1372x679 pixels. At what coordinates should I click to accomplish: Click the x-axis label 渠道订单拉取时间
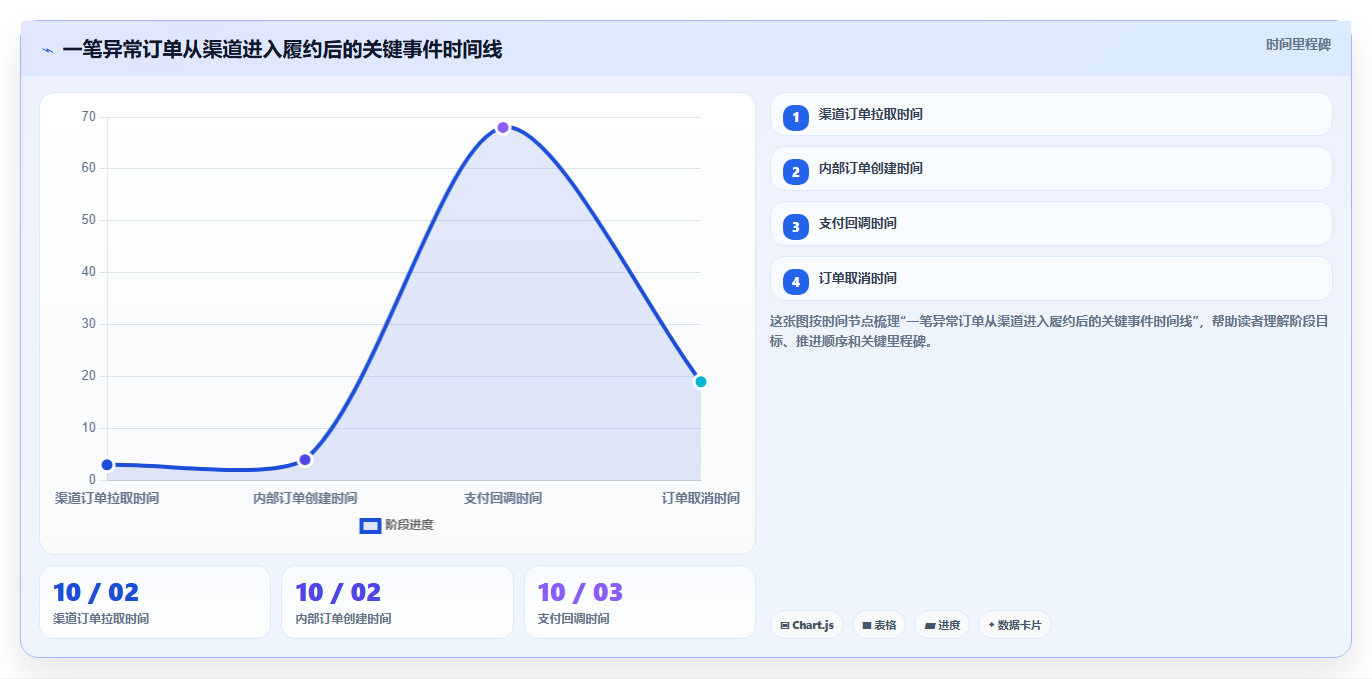point(107,498)
